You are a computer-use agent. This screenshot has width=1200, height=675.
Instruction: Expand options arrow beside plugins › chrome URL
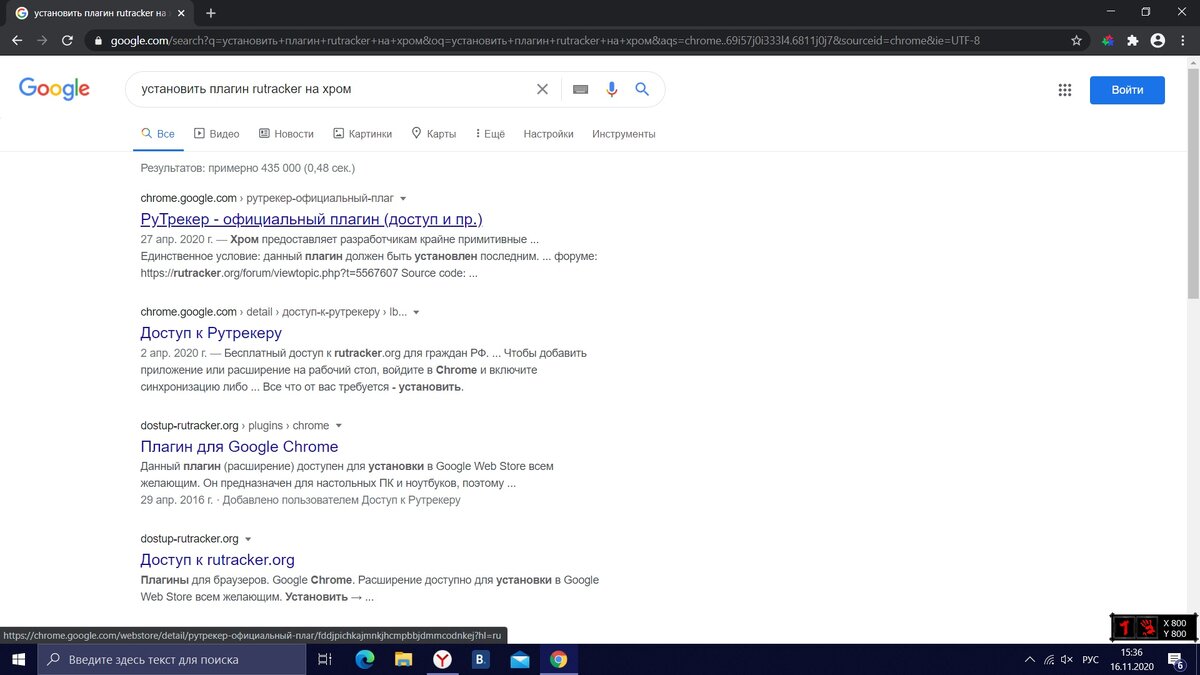pos(338,426)
